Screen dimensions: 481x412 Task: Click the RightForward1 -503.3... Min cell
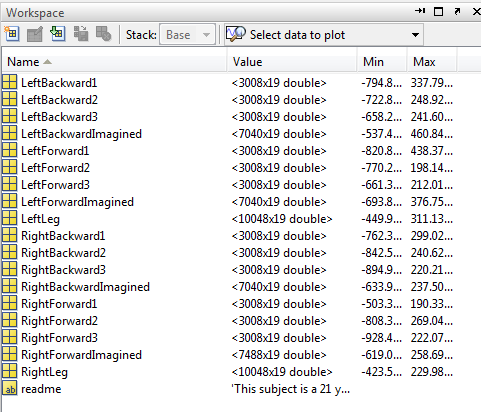[381, 304]
